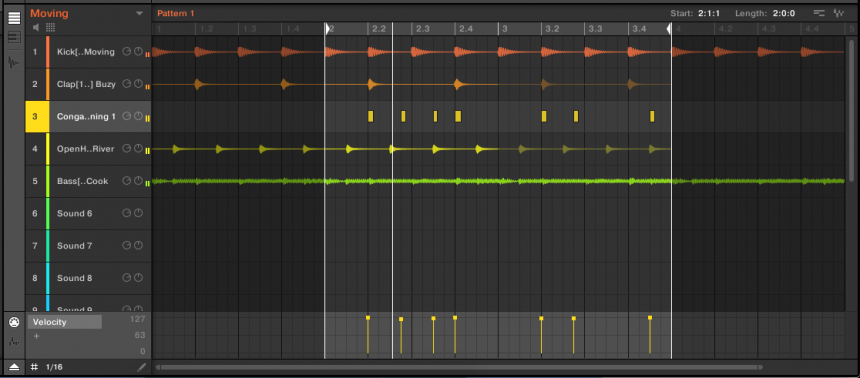Solo the Sound 7 slot

(127, 246)
